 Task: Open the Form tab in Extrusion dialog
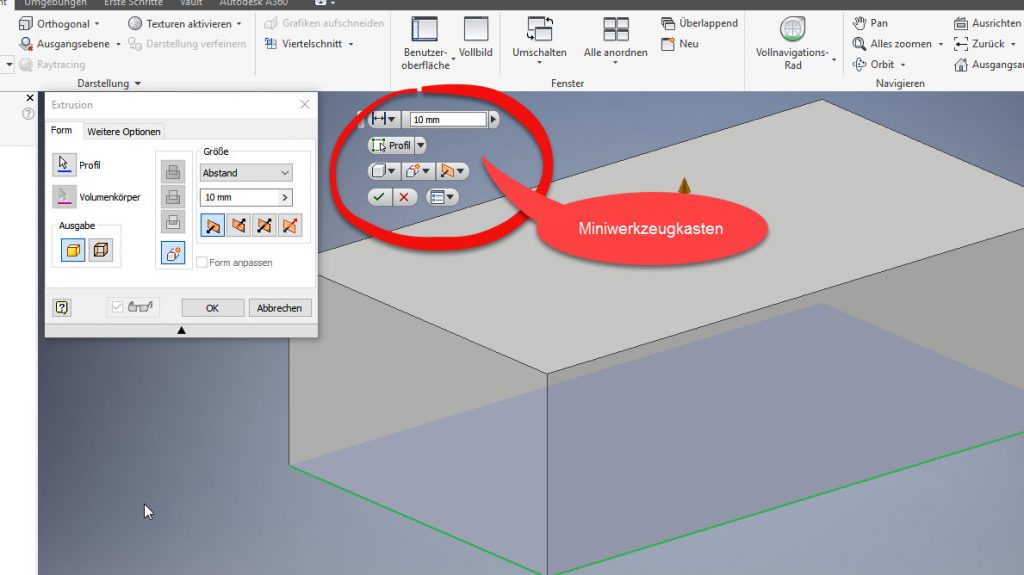[x=62, y=131]
